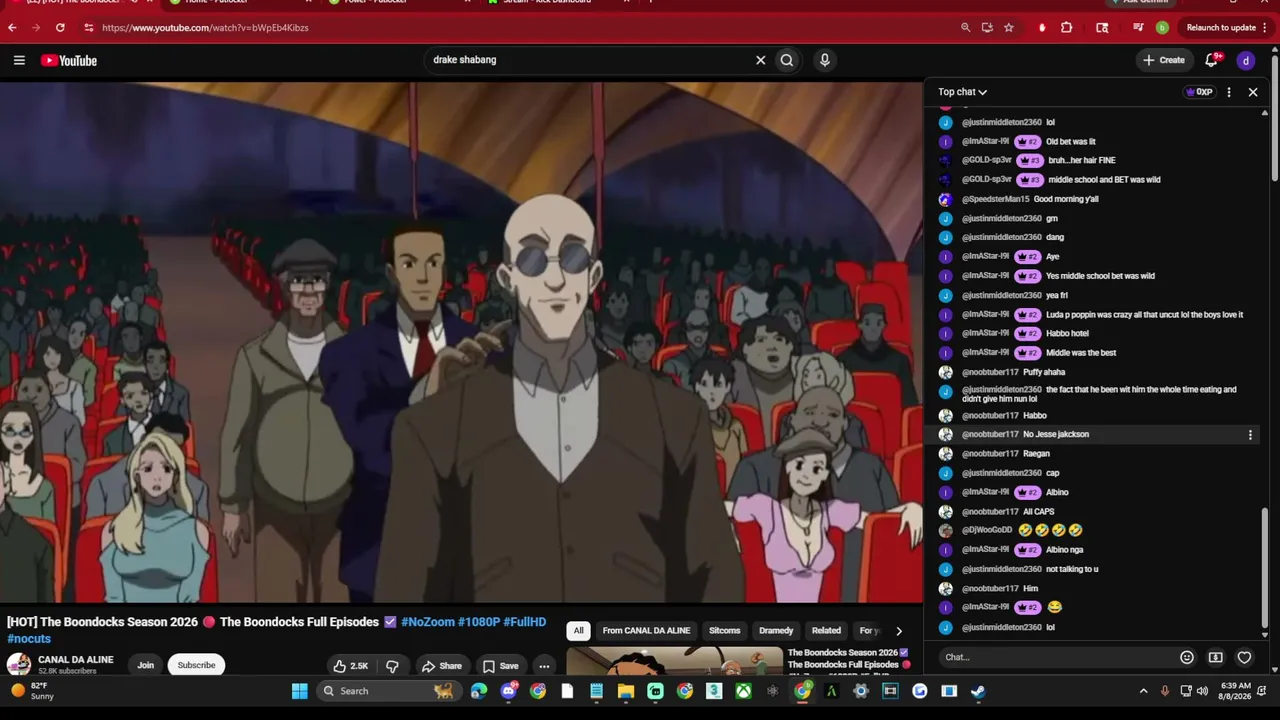Viewport: 1280px width, 720px height.
Task: Open the taskbar clock and date
Action: coord(1236,691)
